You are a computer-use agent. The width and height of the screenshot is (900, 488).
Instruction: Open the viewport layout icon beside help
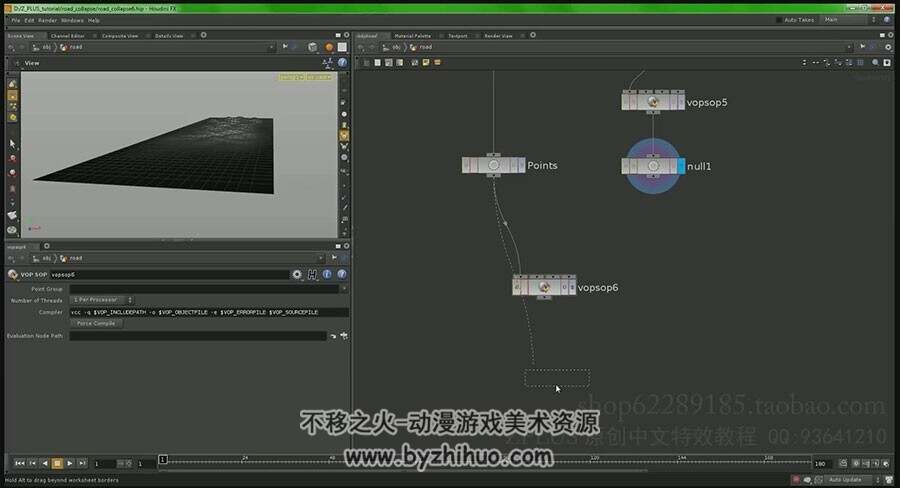328,63
